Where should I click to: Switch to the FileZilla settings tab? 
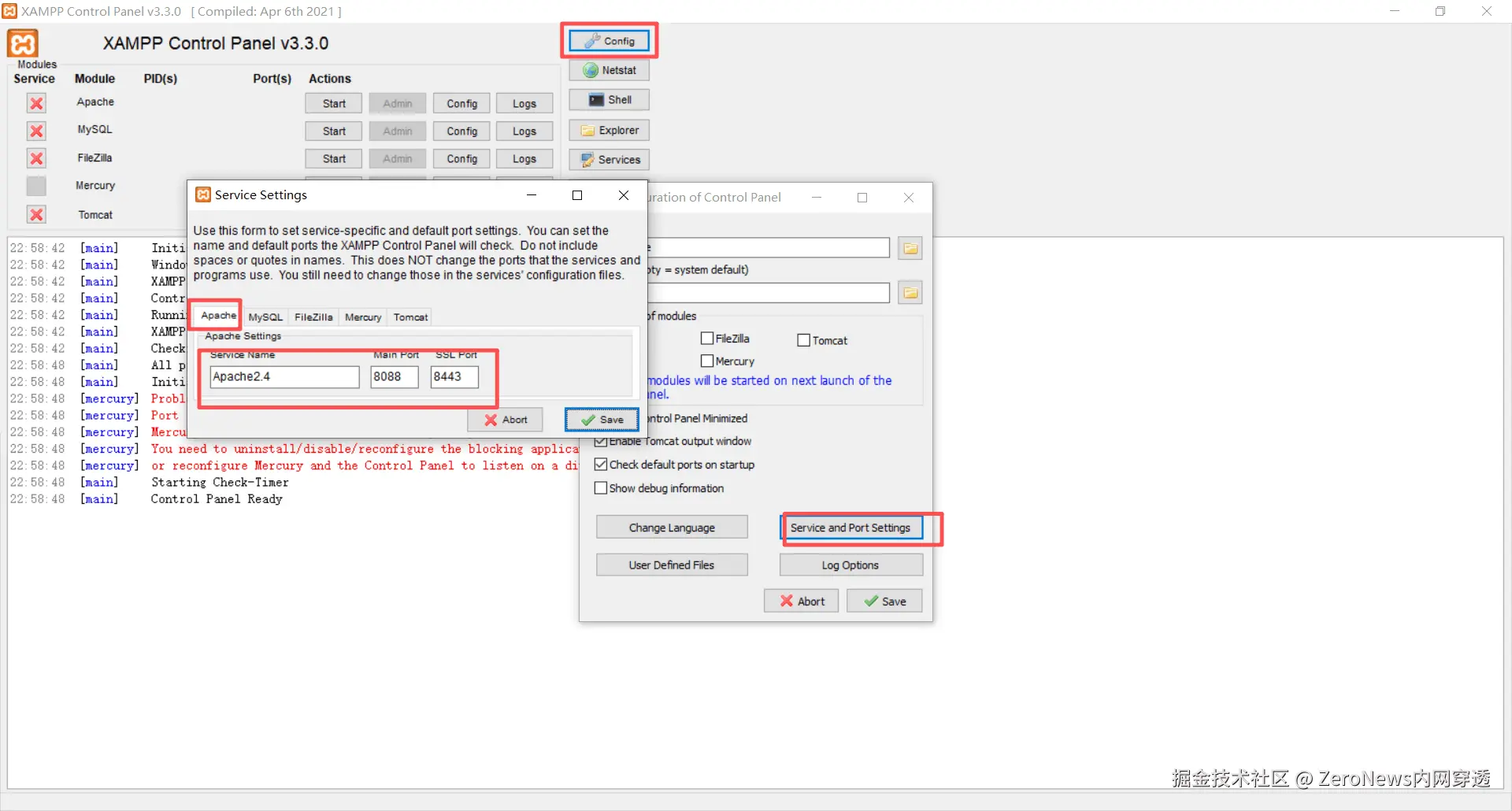click(x=313, y=317)
